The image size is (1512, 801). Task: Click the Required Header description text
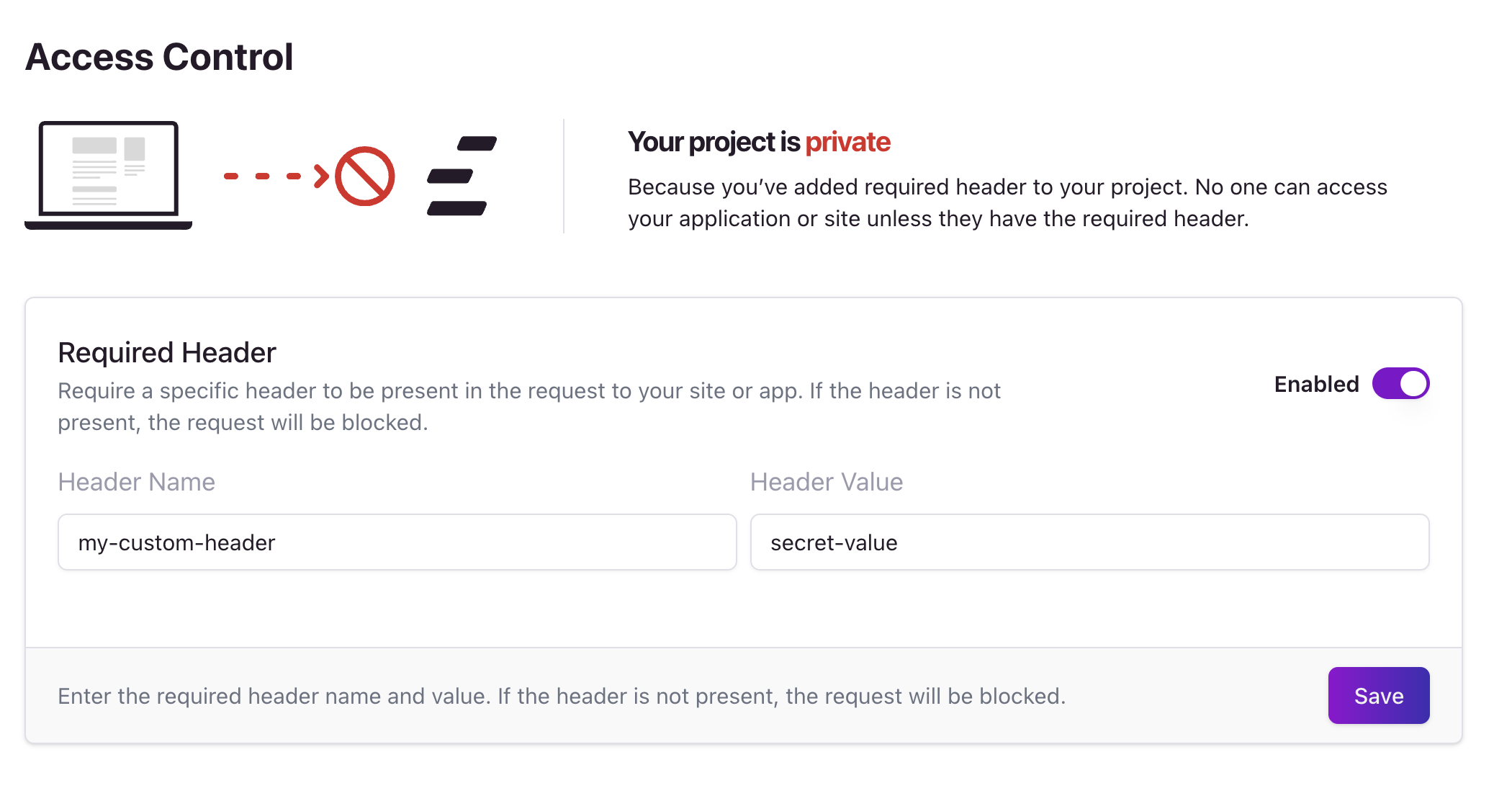tap(529, 406)
